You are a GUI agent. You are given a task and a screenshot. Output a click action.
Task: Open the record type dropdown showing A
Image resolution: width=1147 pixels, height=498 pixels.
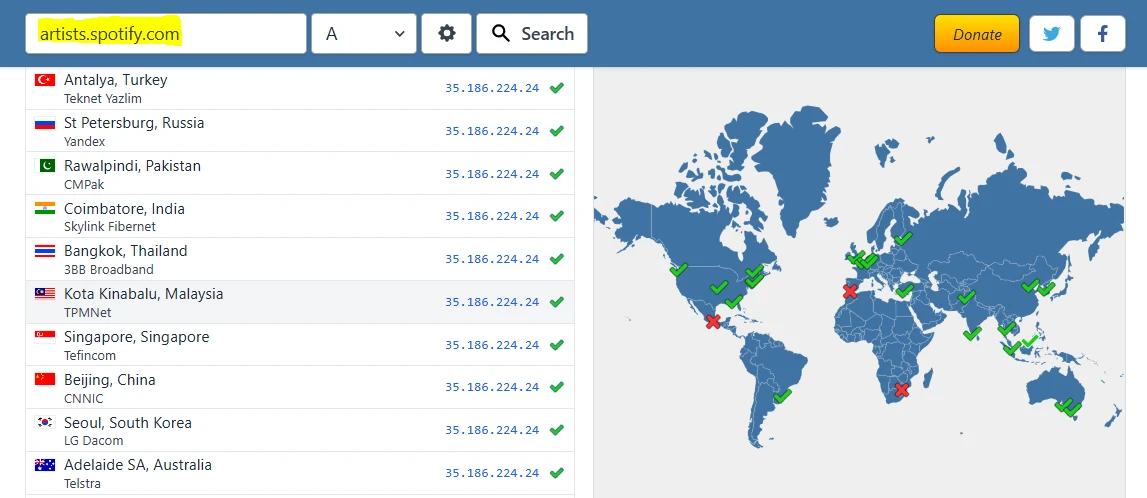point(364,34)
